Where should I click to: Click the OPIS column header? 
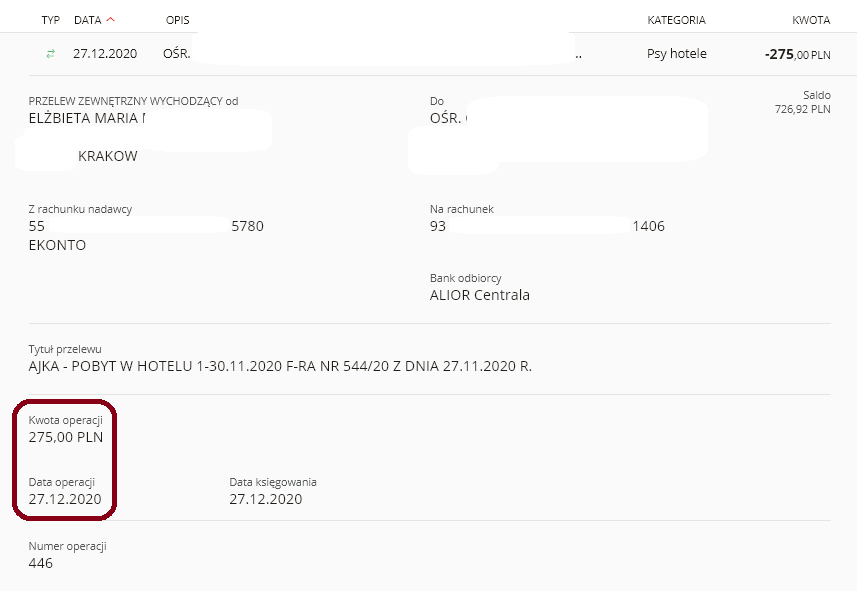pos(178,20)
